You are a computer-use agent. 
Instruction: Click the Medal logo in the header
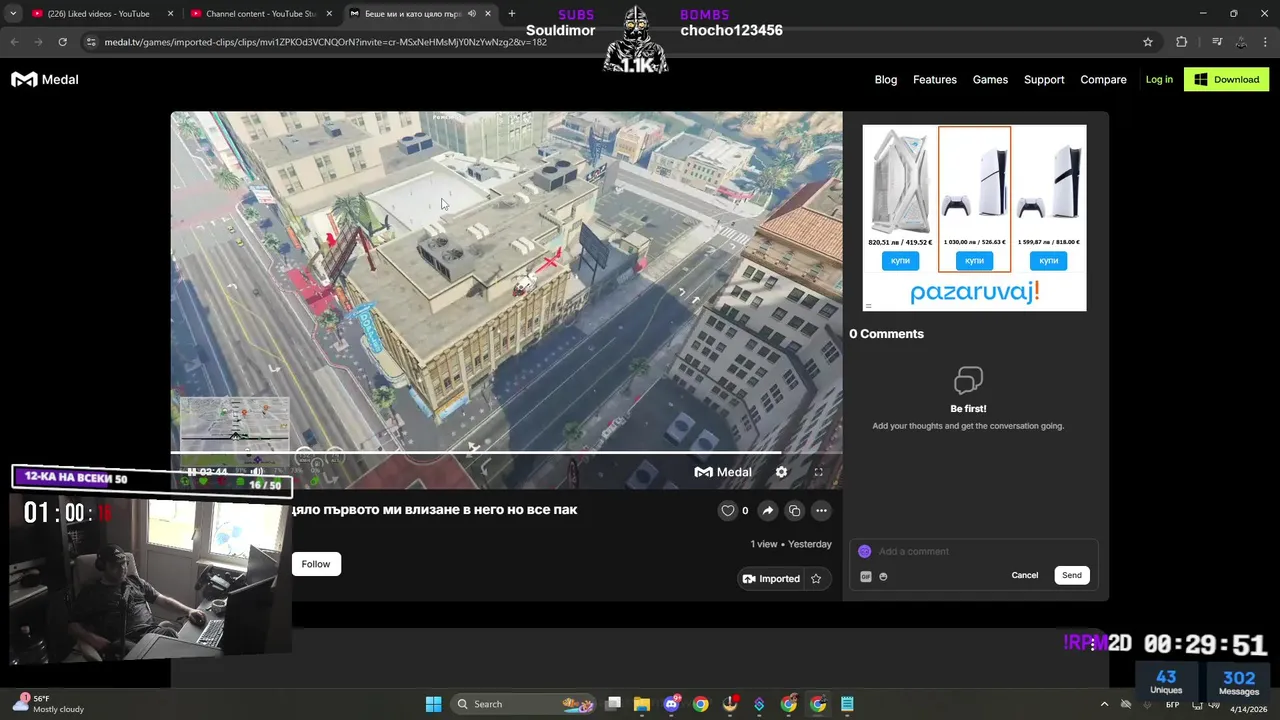(45, 79)
